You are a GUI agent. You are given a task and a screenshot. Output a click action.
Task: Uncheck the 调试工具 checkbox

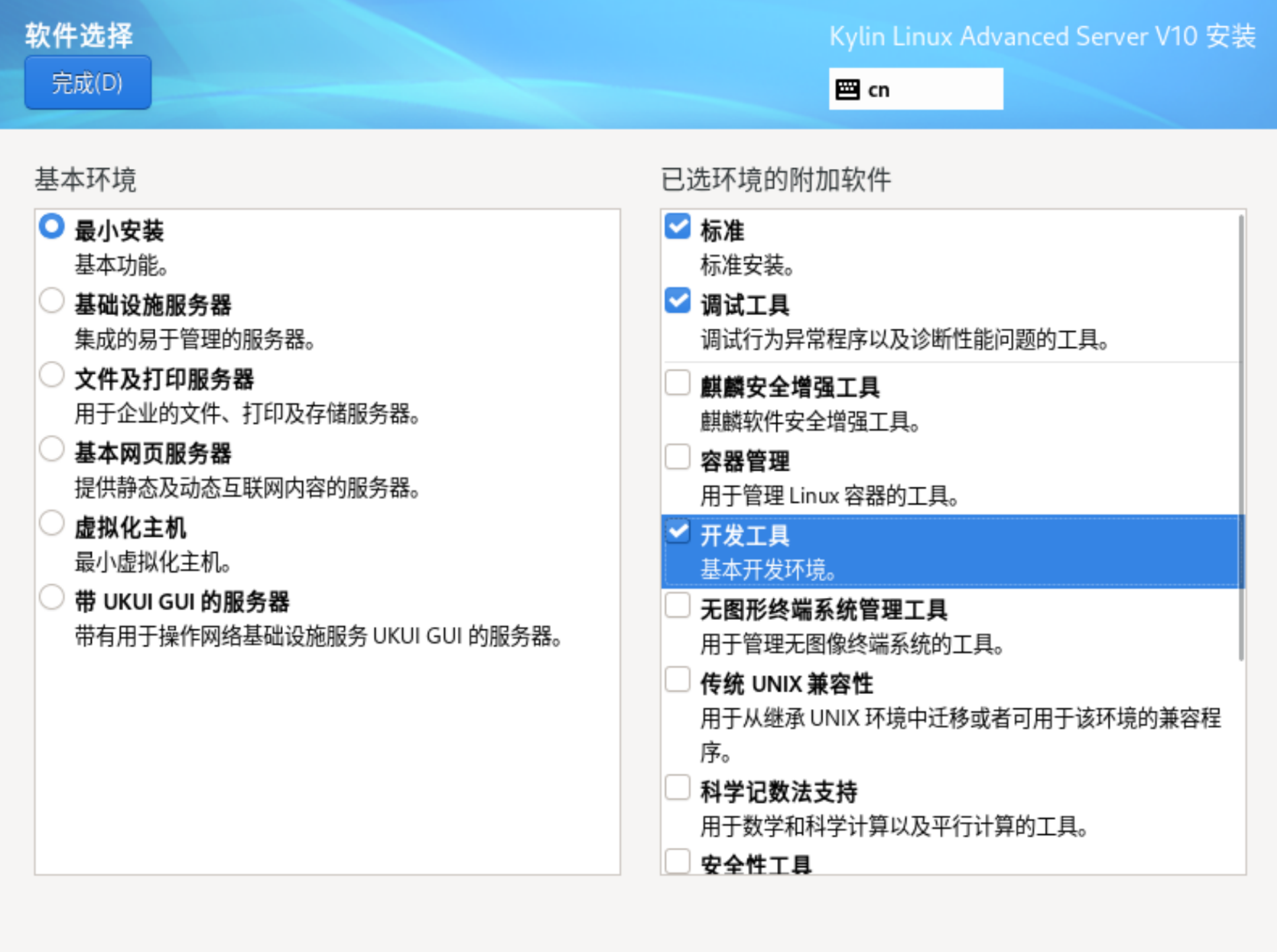(x=678, y=300)
